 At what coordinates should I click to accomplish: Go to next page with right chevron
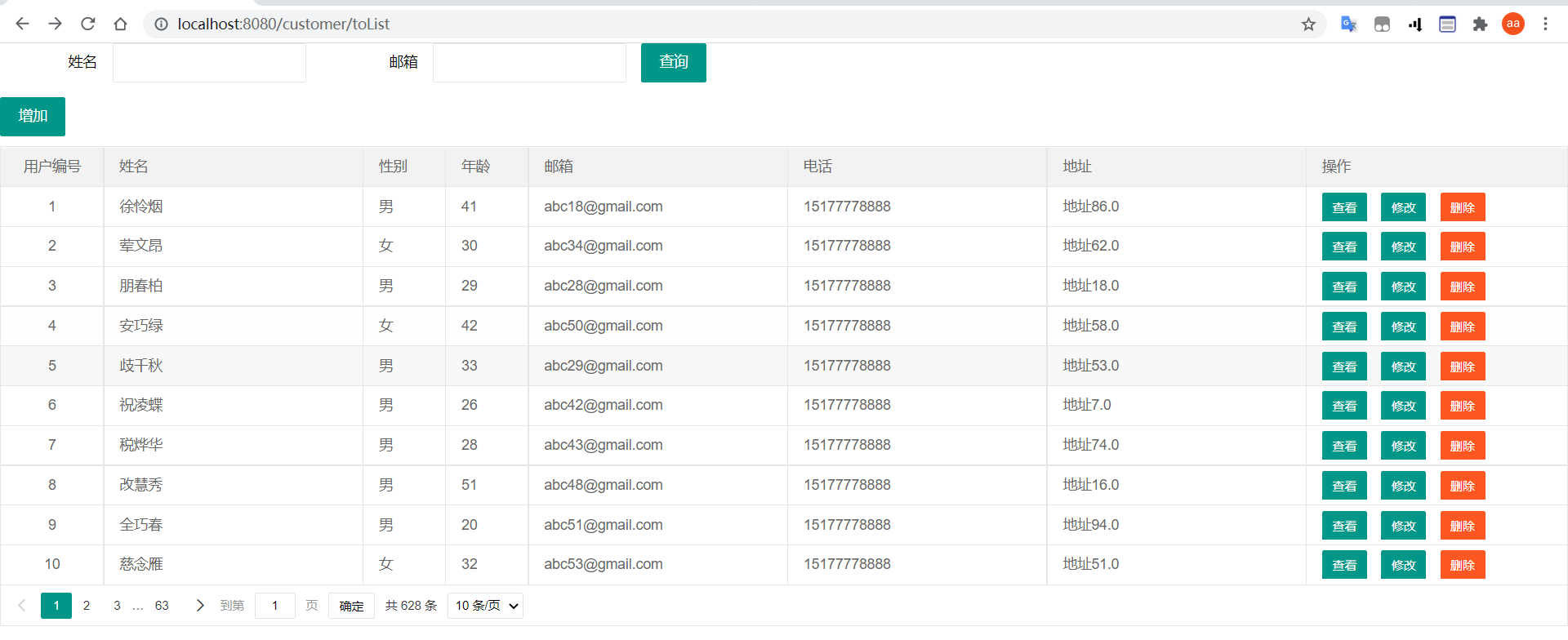click(x=200, y=606)
